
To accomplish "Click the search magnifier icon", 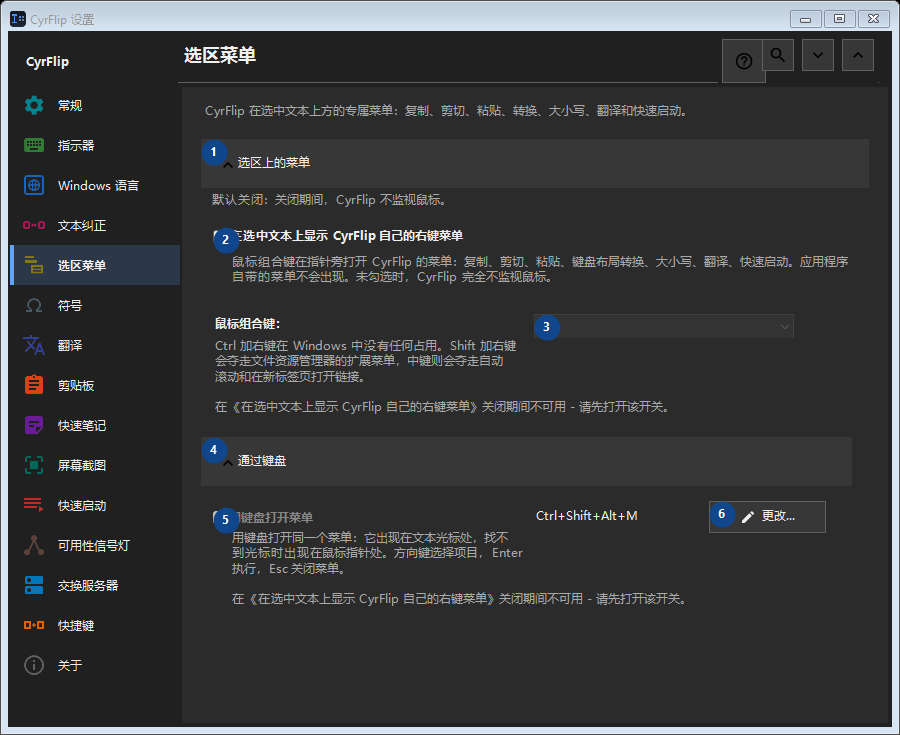I will tap(778, 55).
